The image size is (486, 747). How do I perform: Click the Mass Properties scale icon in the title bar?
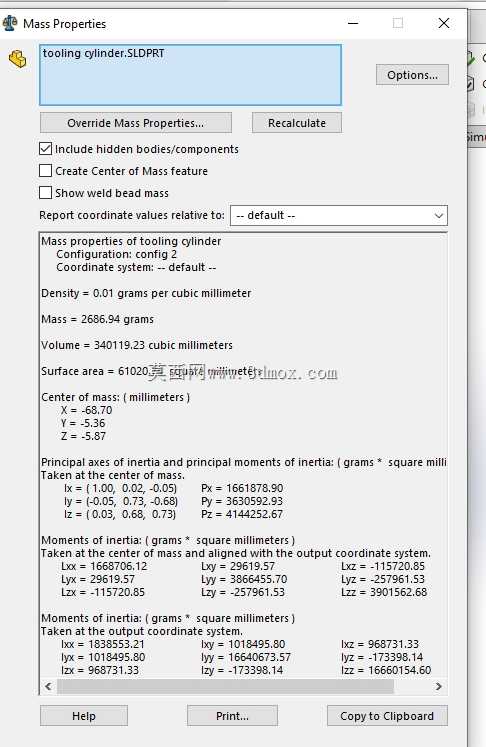point(9,23)
